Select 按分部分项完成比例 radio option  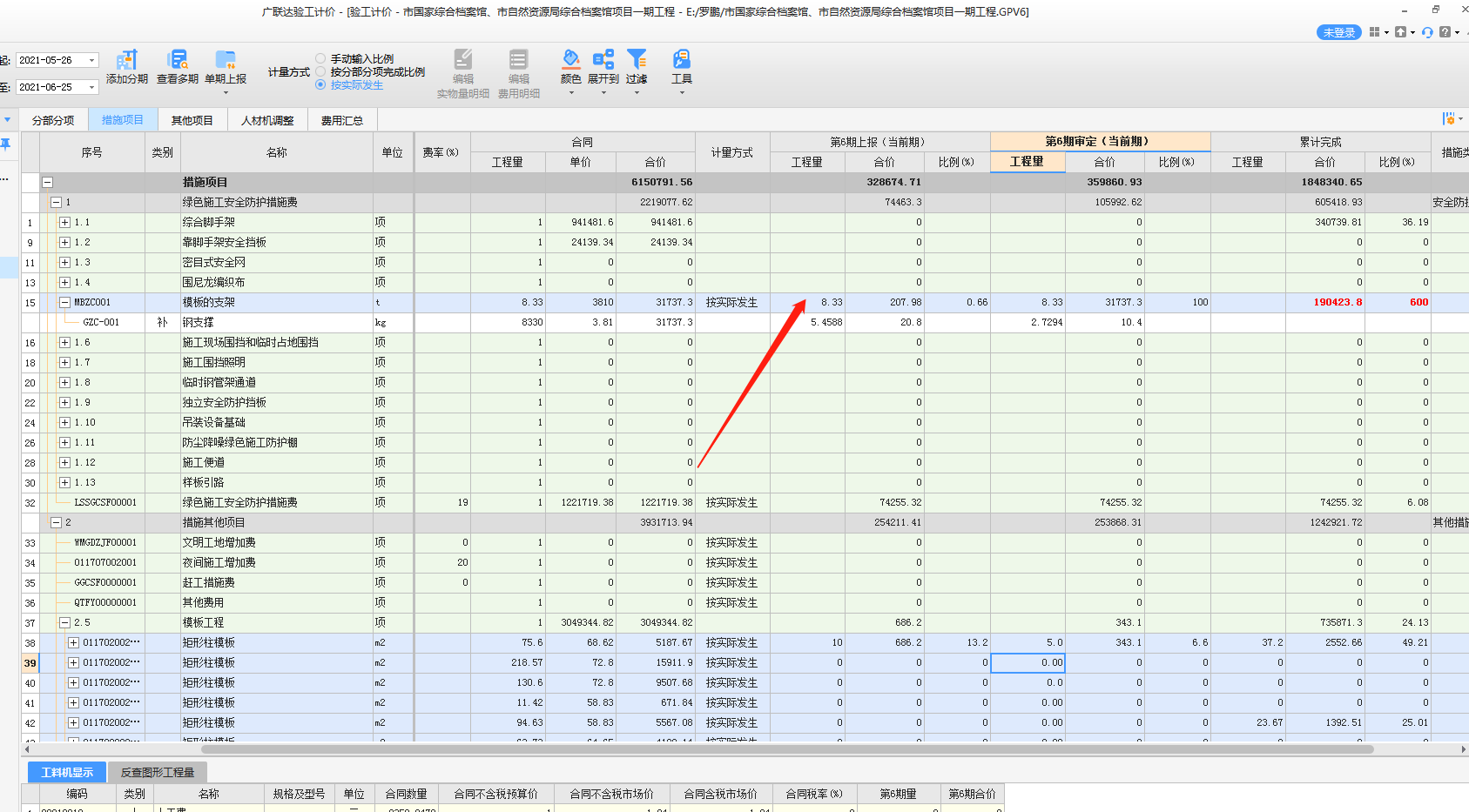[320, 72]
